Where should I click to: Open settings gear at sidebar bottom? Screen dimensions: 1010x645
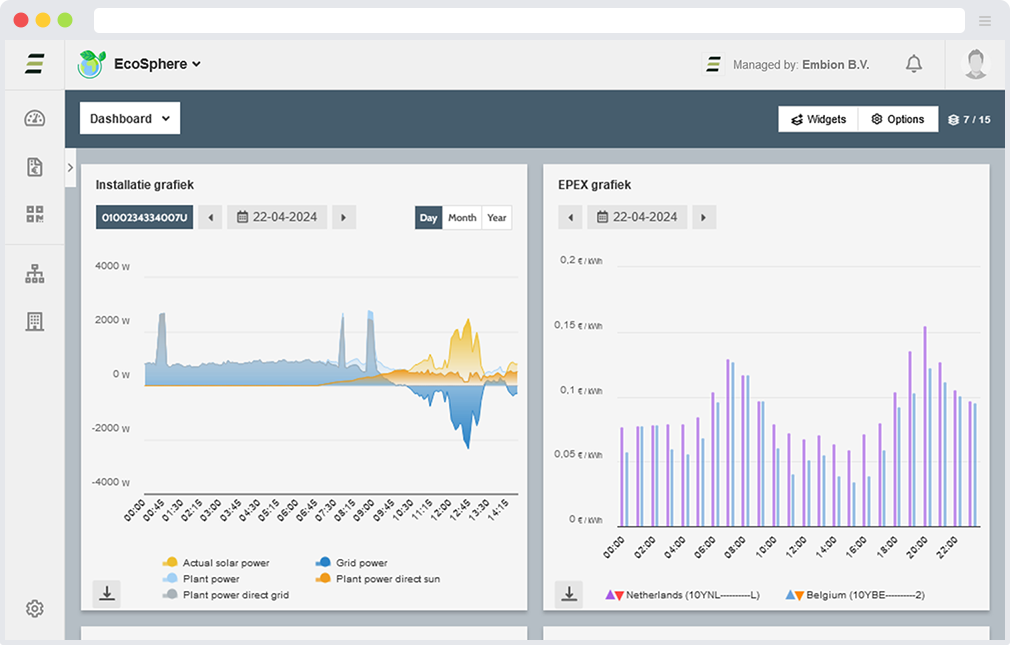coord(35,608)
